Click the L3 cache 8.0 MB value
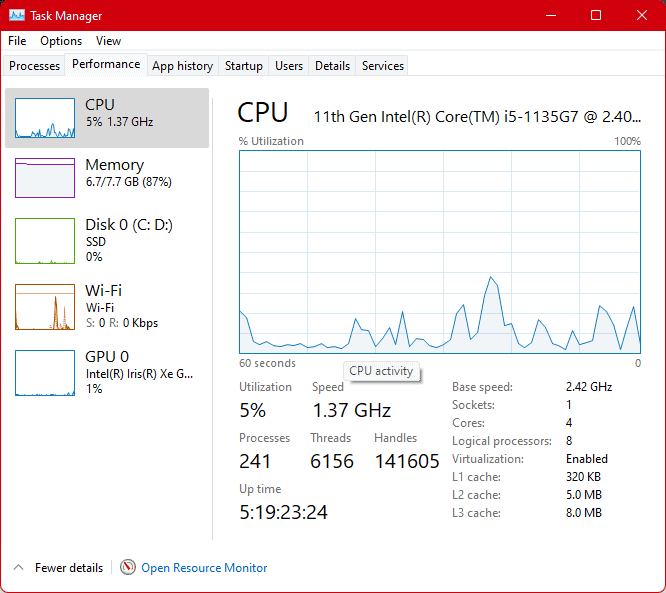Viewport: 666px width, 593px height. [x=584, y=513]
